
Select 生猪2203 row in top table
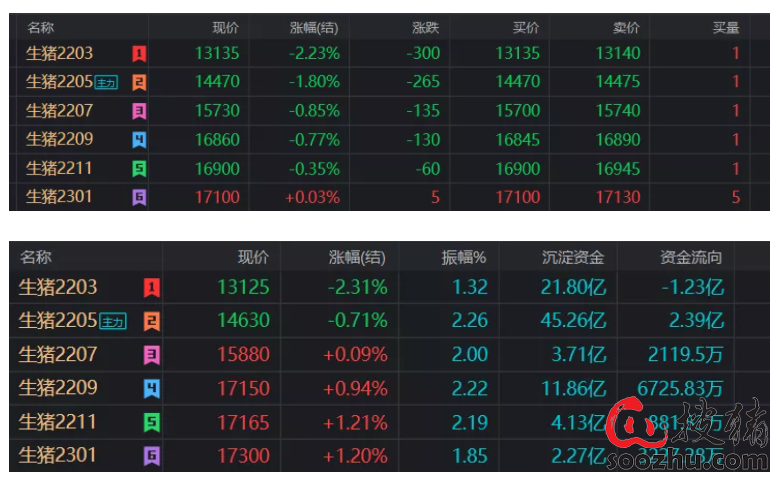[59, 53]
